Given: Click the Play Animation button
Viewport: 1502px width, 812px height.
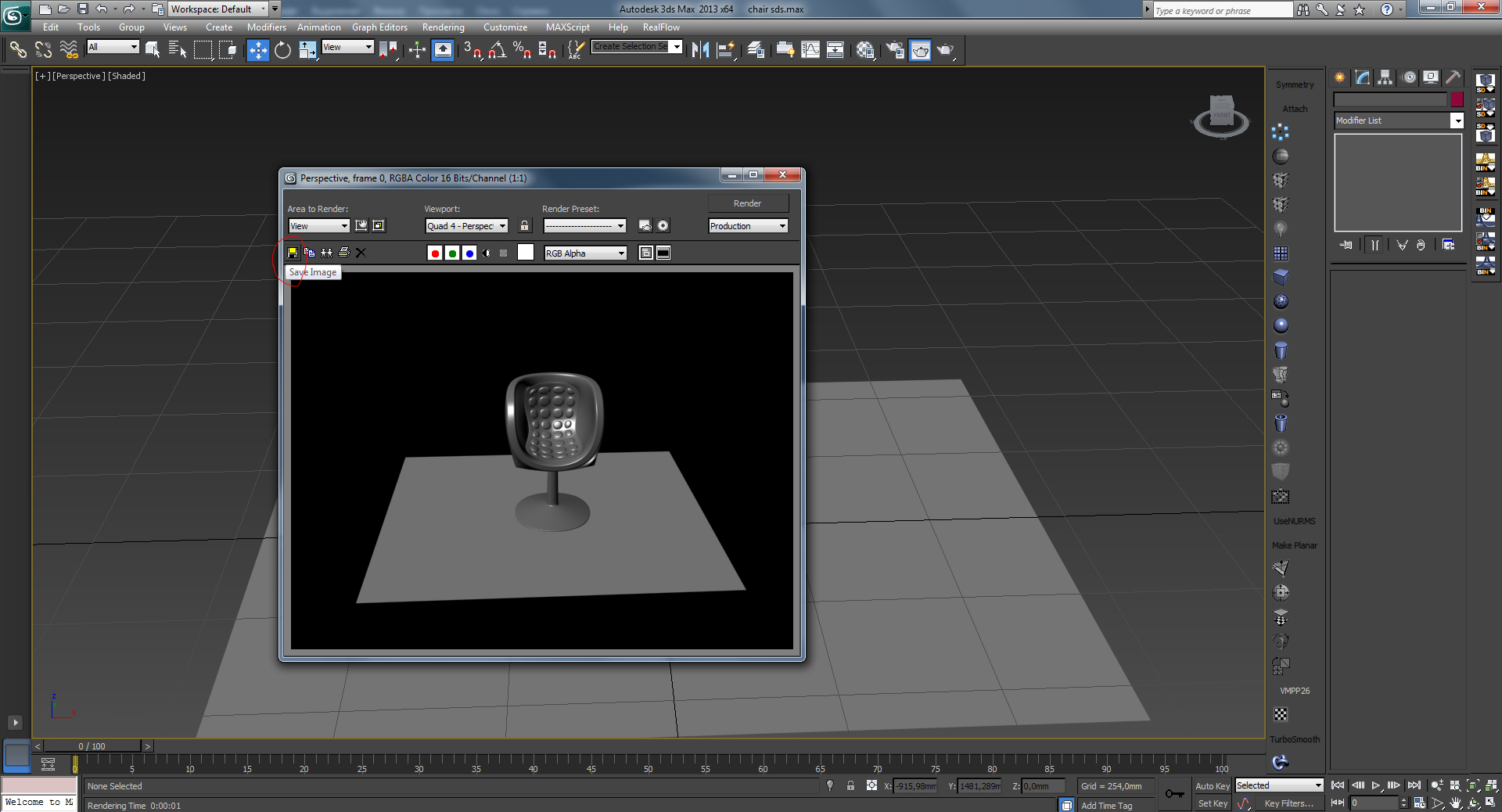Looking at the screenshot, I should [1375, 785].
